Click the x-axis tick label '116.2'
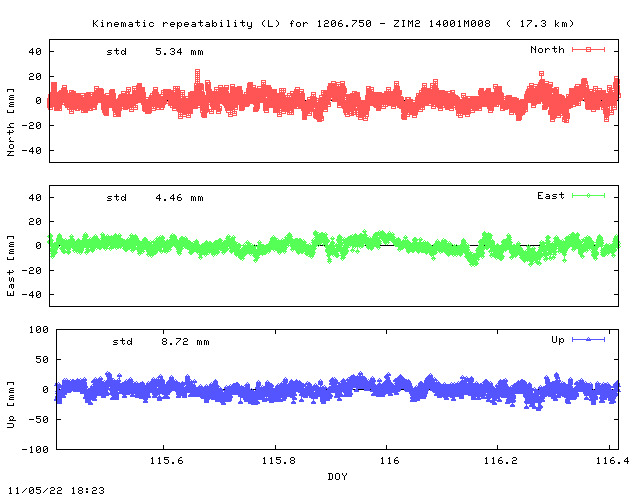The image size is (640, 496). point(500,460)
